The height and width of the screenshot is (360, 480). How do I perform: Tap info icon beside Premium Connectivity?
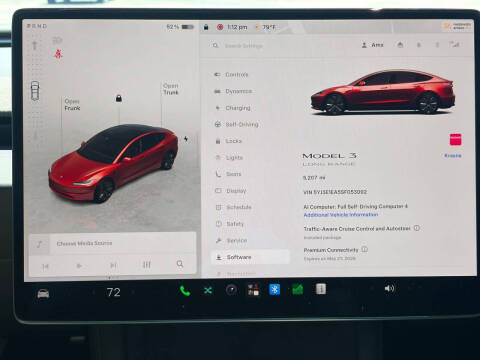point(365,249)
